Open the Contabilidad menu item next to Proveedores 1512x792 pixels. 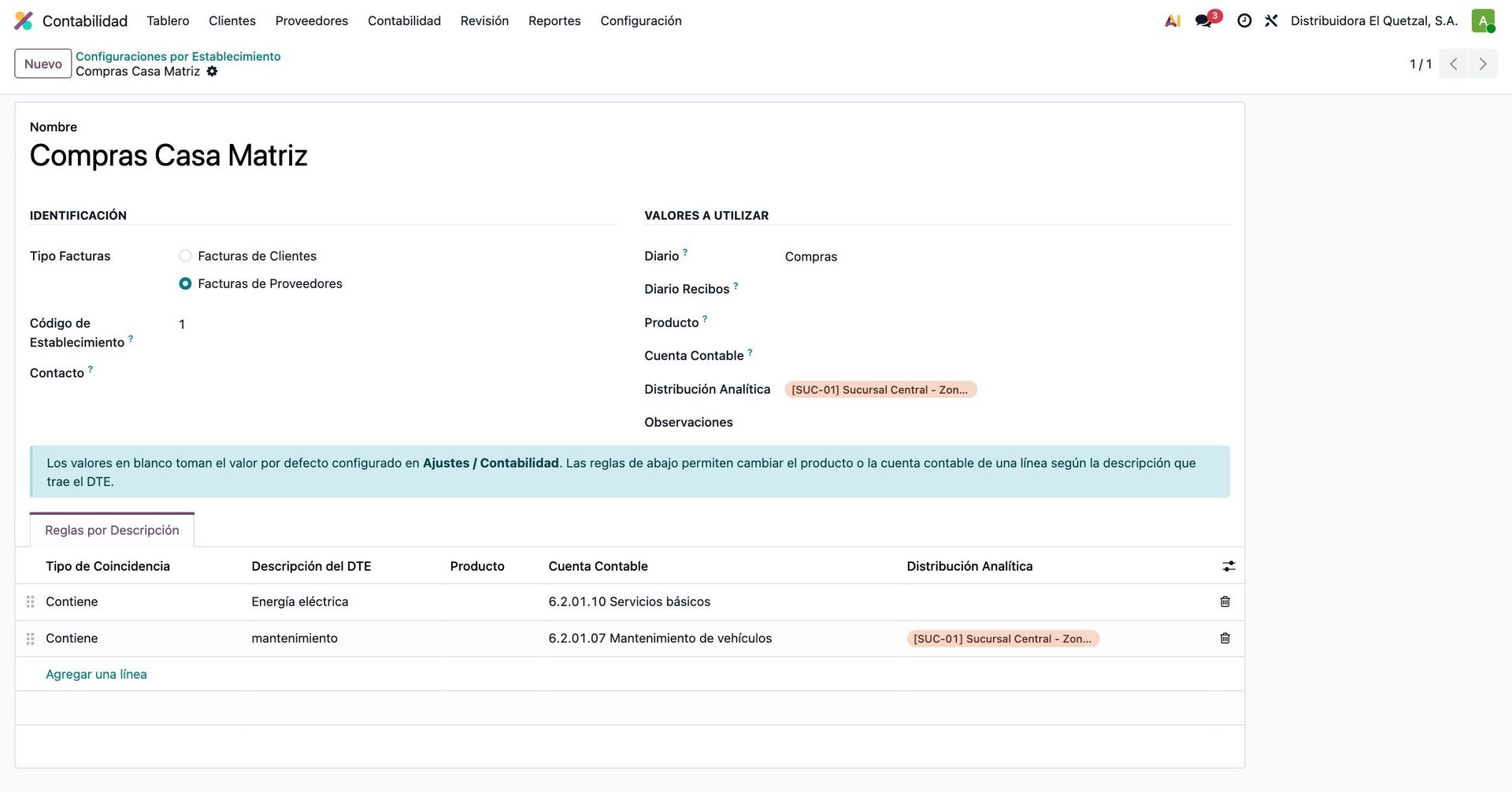point(404,21)
